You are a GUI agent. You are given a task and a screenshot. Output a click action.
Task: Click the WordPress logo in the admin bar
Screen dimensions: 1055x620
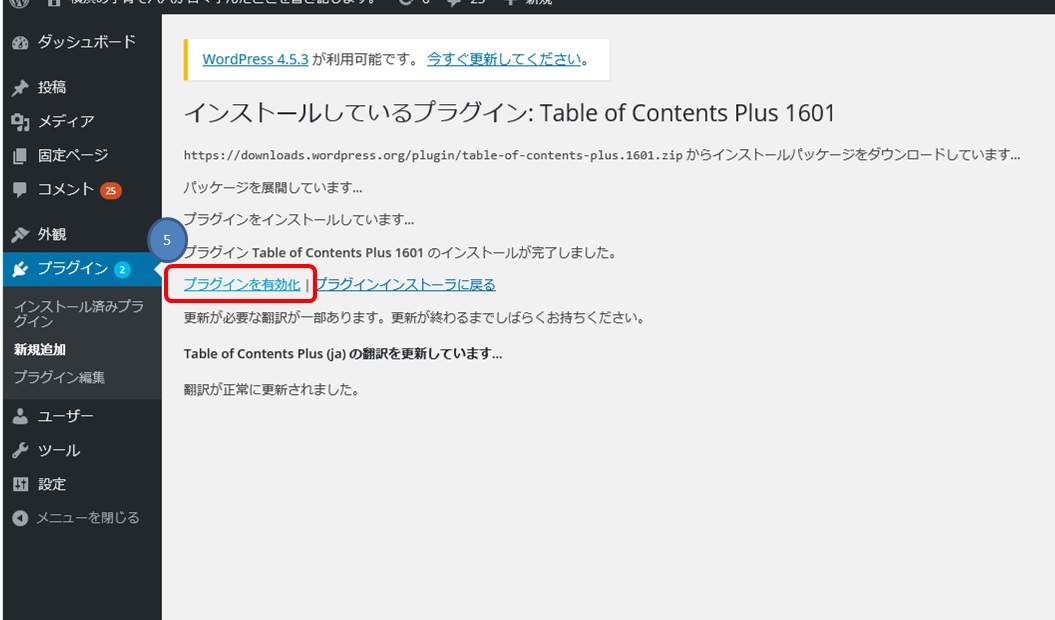19,5
